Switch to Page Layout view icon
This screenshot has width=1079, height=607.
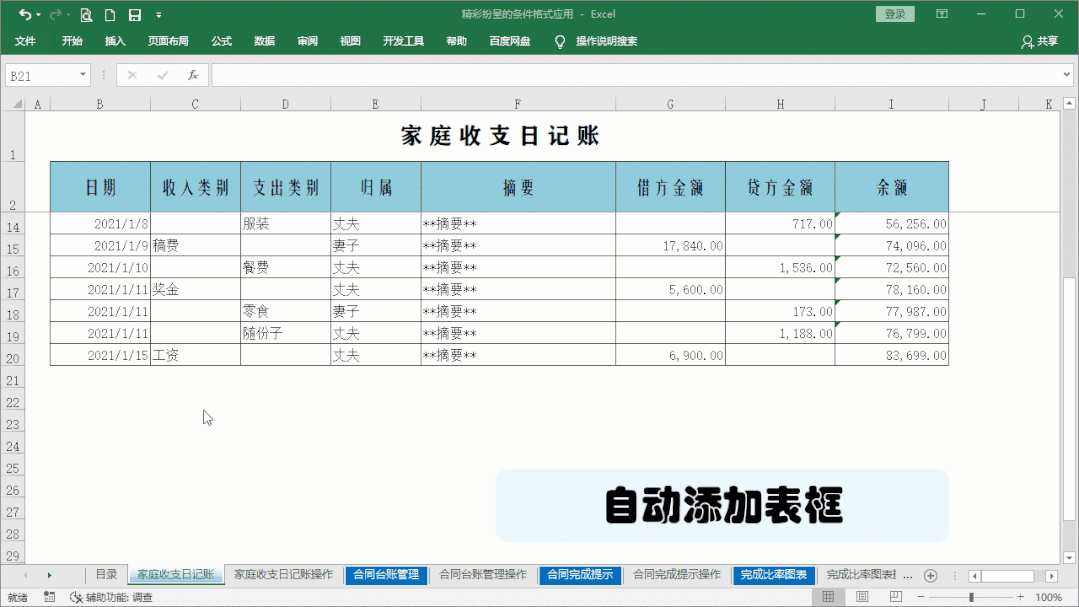[862, 597]
